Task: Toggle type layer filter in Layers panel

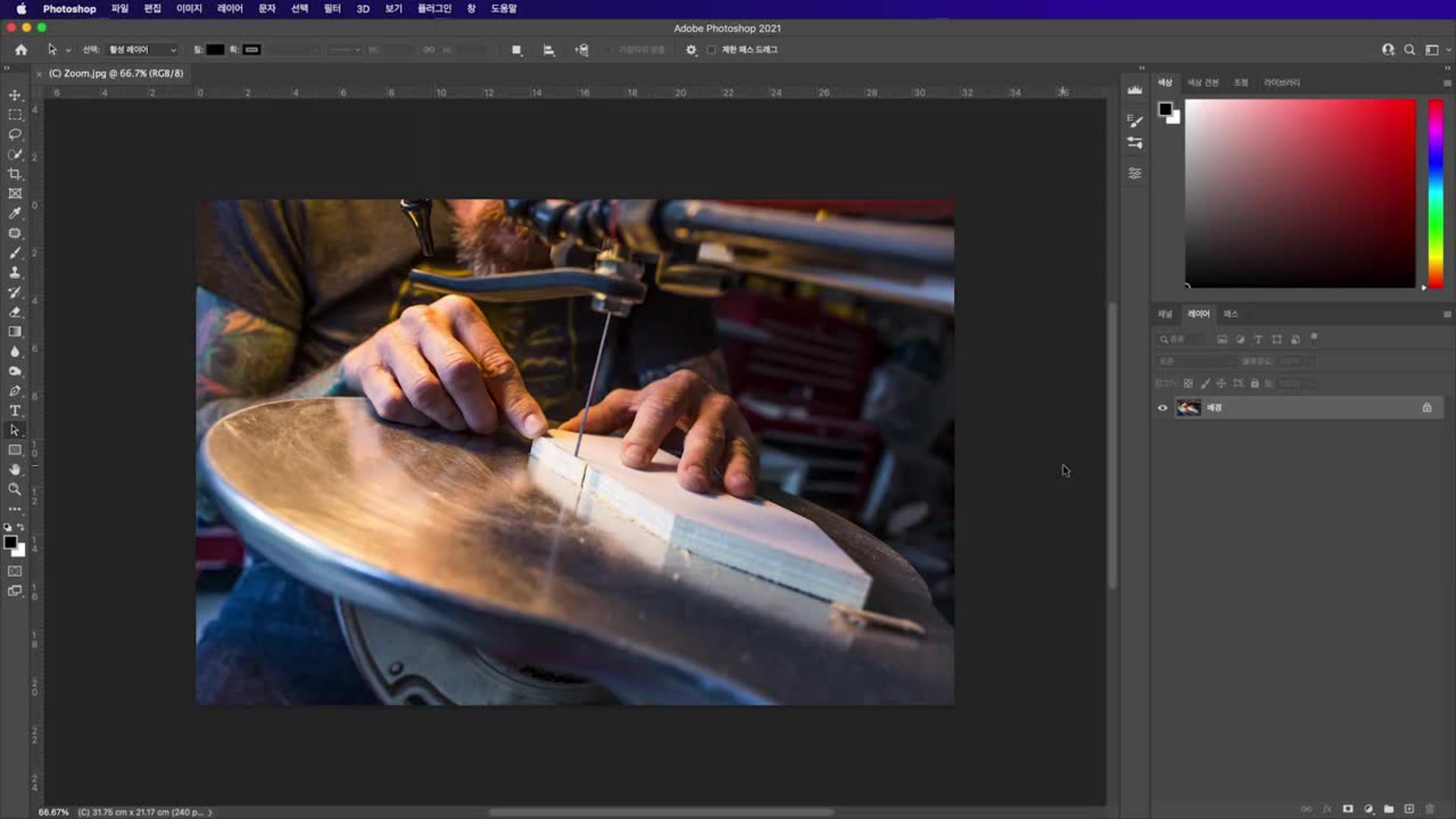Action: point(1258,340)
